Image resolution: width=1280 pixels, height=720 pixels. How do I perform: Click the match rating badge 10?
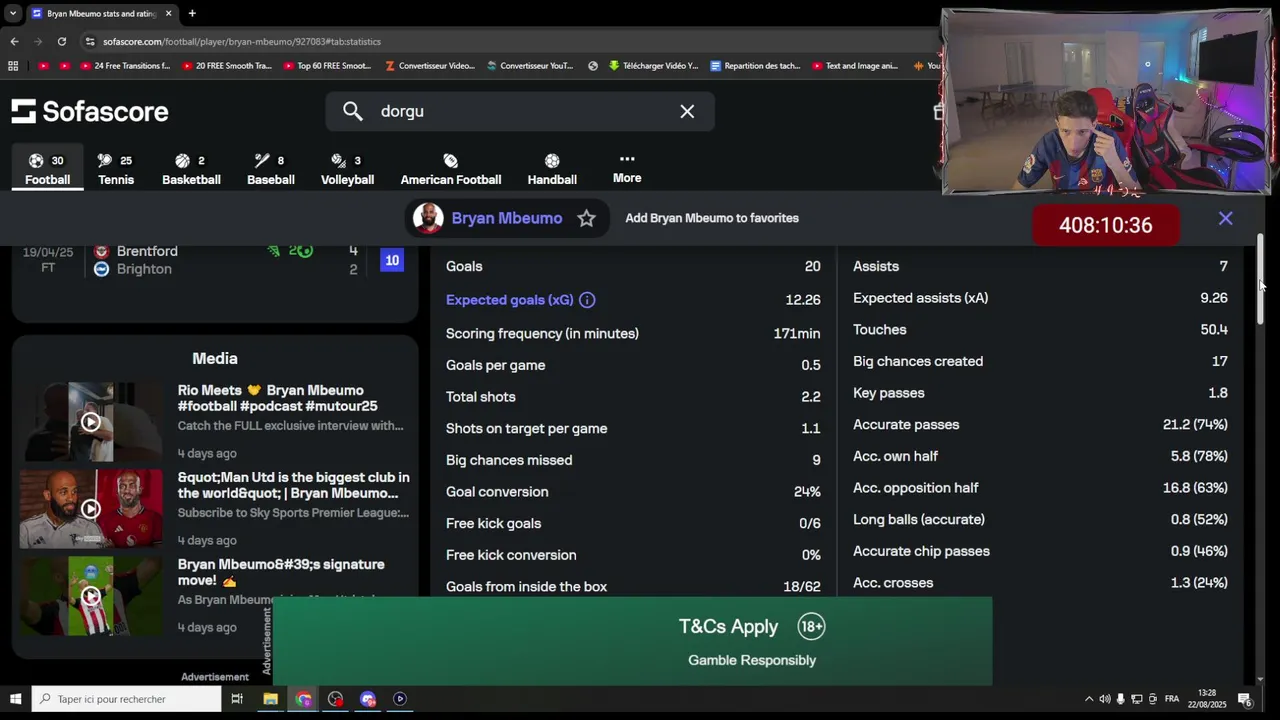point(392,260)
